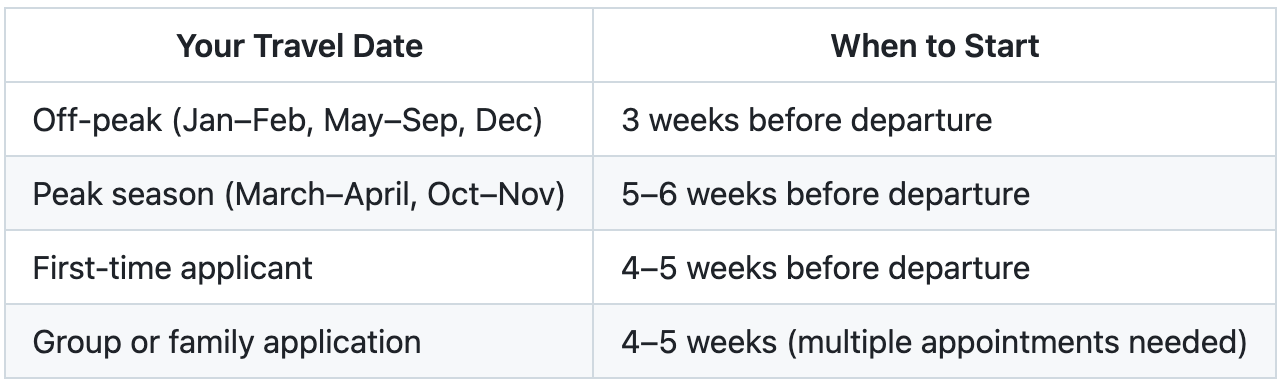The image size is (1280, 382).
Task: Select the 'First-time applicant' cell
Action: pyautogui.click(x=299, y=268)
